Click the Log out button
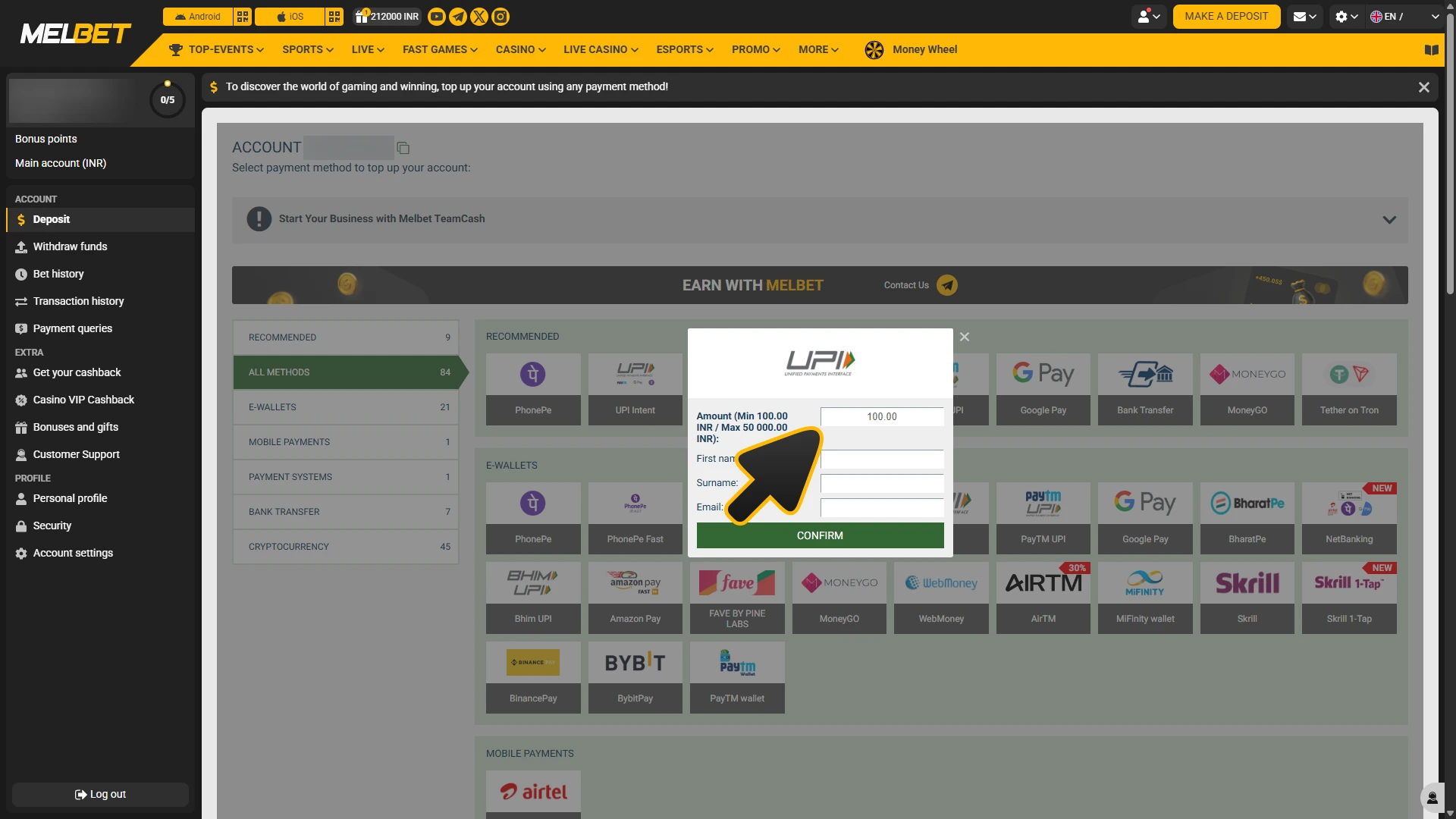1456x819 pixels. click(x=100, y=794)
